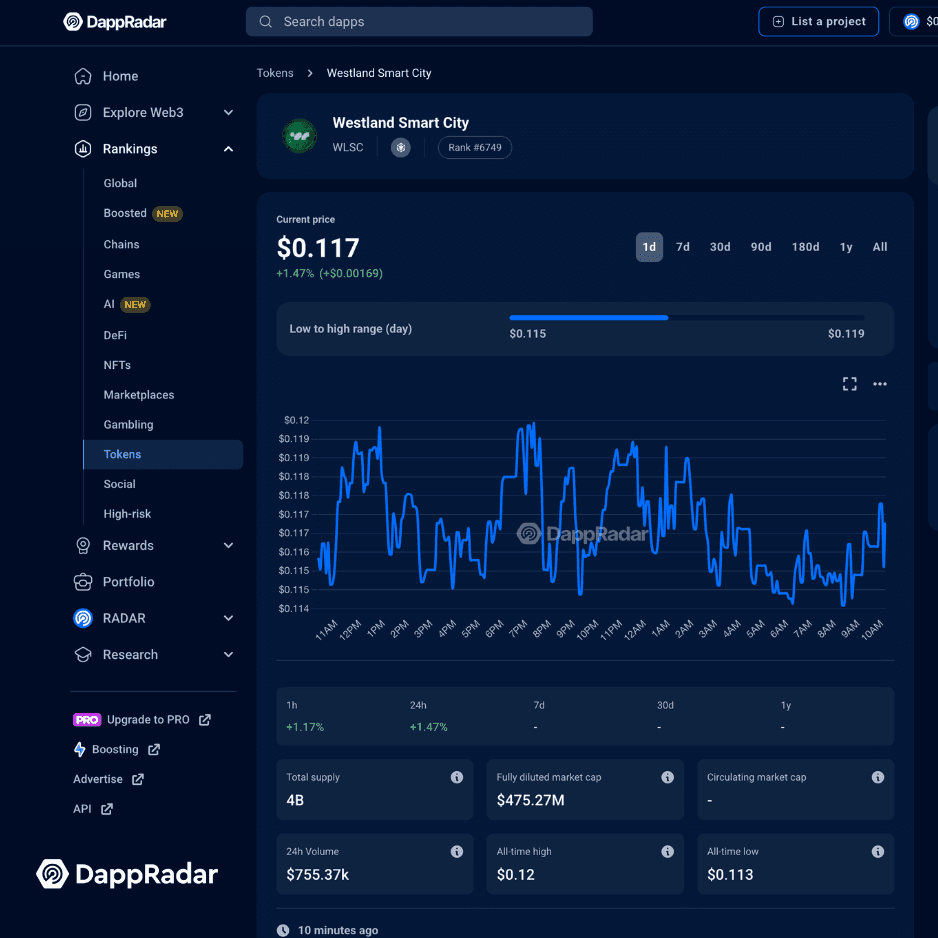
Task: Focus the Search dapps field
Action: tap(419, 22)
